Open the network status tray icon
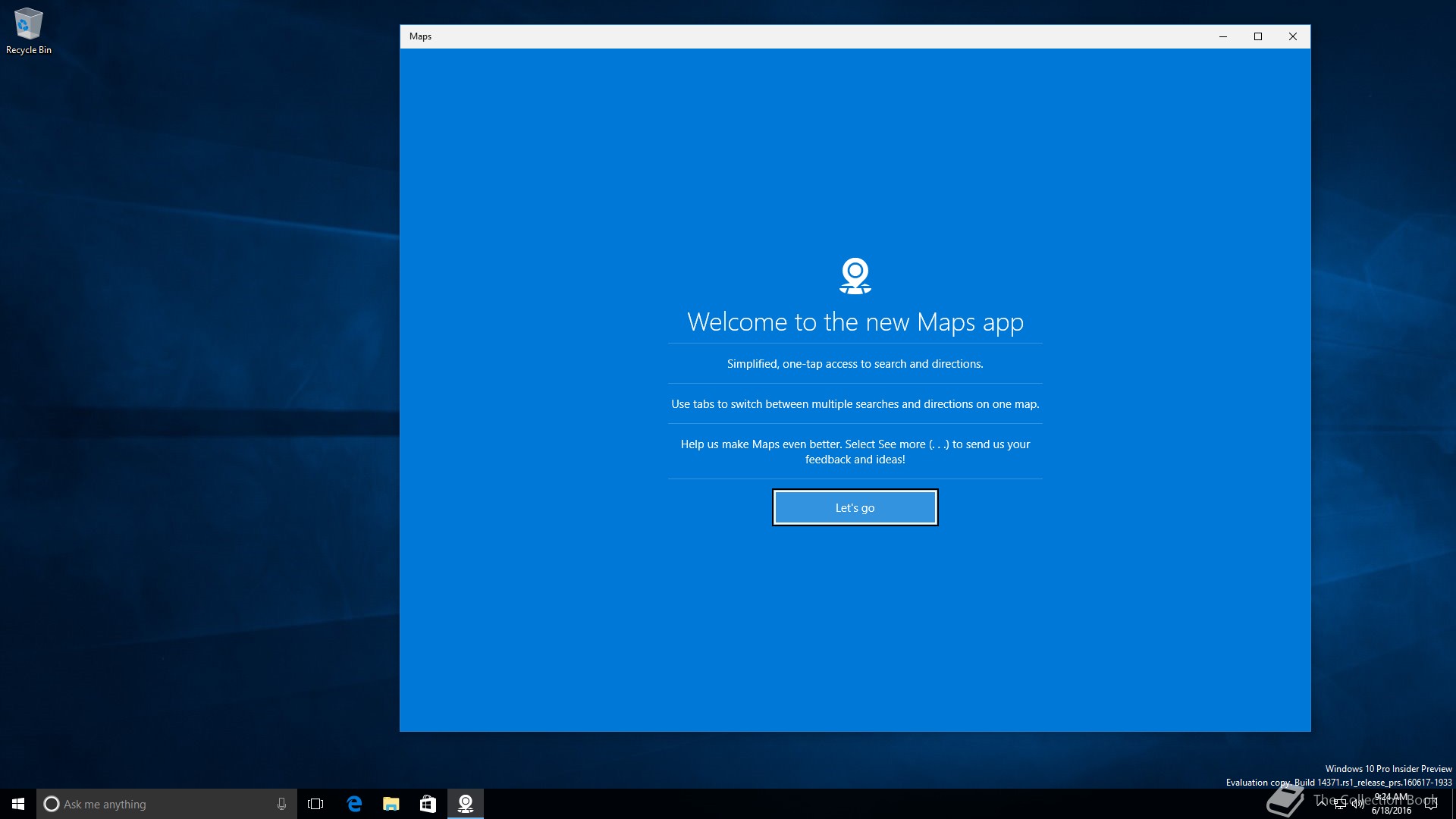Image resolution: width=1456 pixels, height=819 pixels. 1340,804
